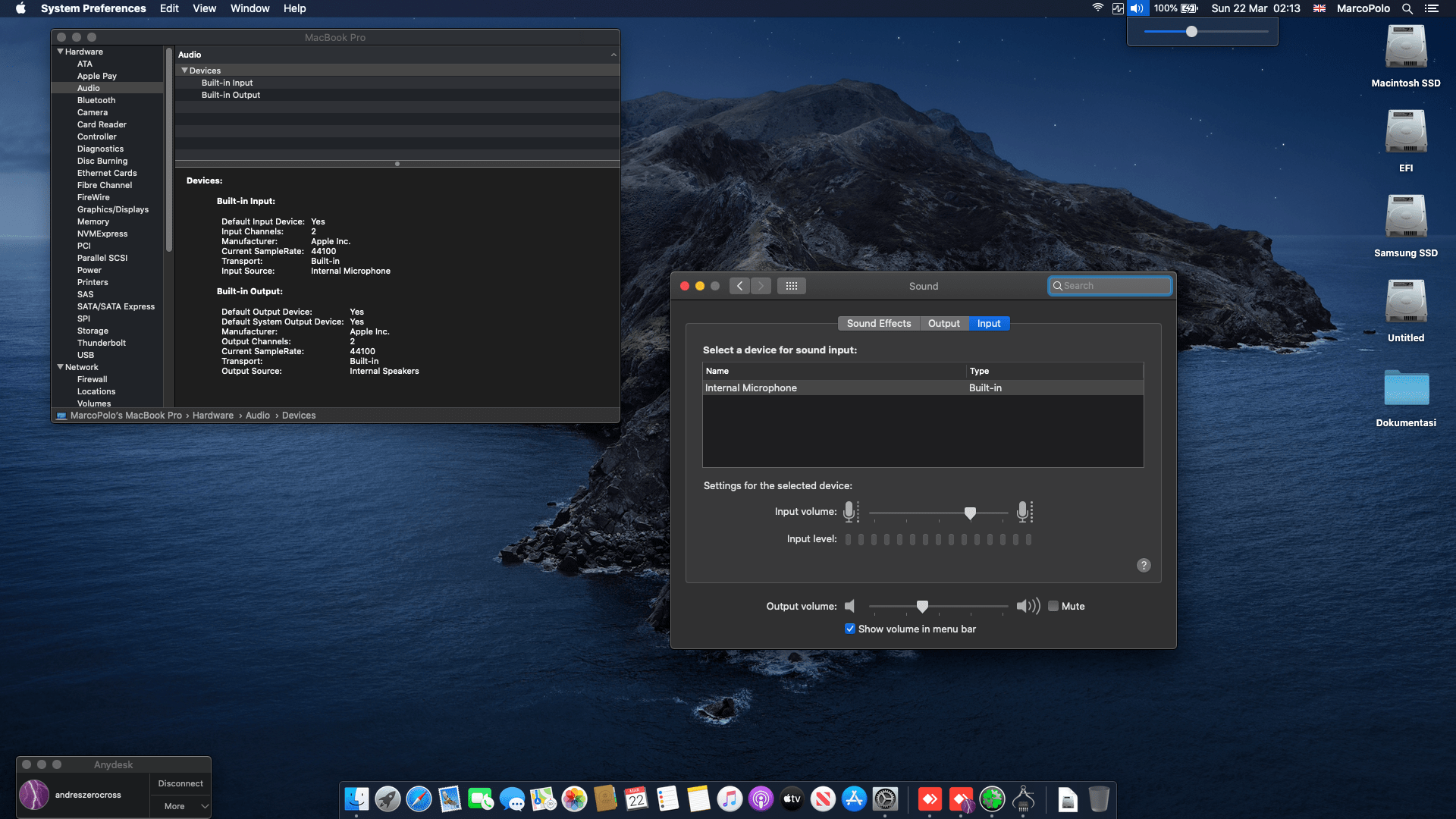Adjust the Output volume slider
Viewport: 1456px width, 819px height.
pos(922,607)
